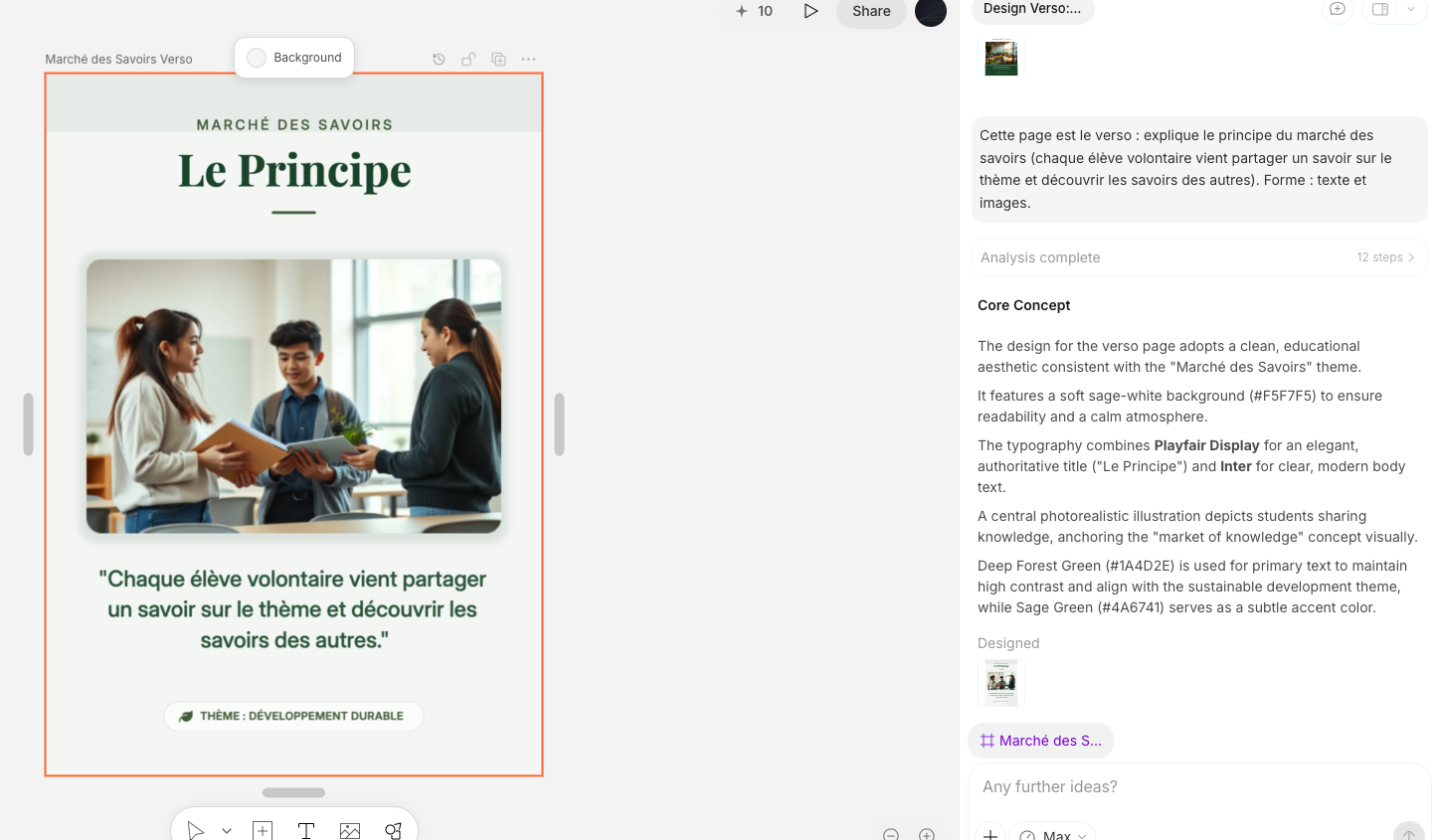Screen dimensions: 1437x840
Task: Start a new chat with plus bubble icon
Action: [x=1337, y=9]
